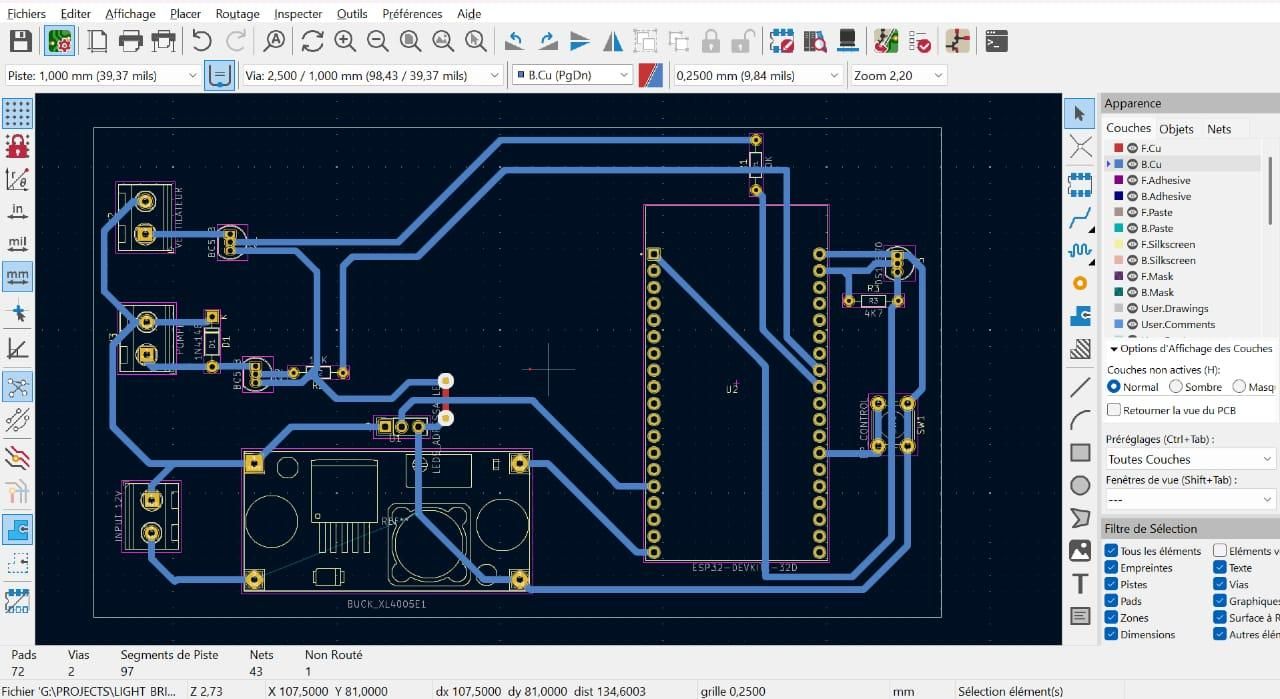The image size is (1280, 699).
Task: Open the 3D Viewer icon
Action: point(848,41)
